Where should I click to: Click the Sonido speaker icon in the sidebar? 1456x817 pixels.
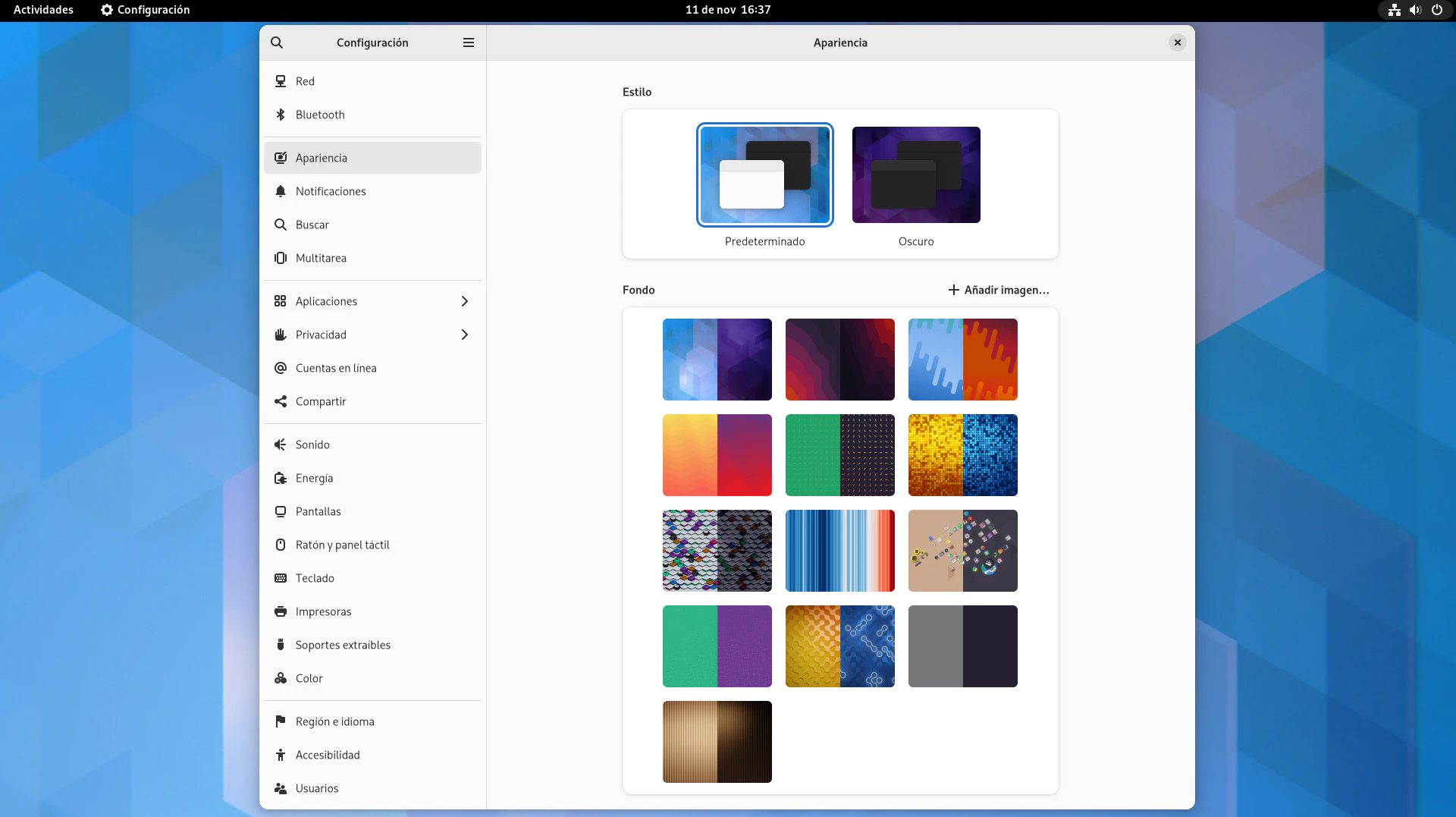tap(281, 445)
